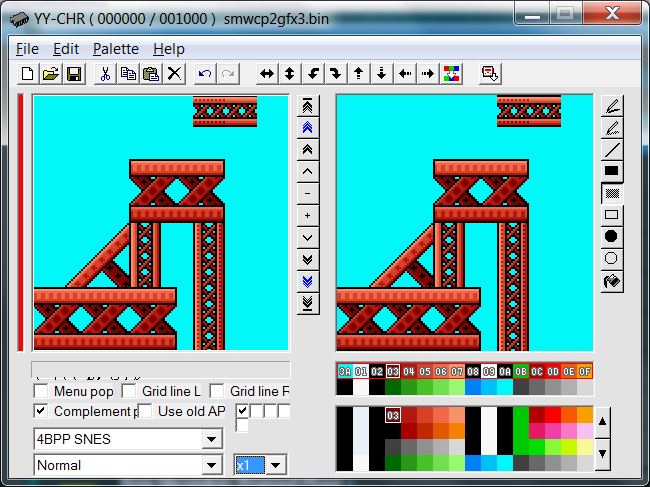The width and height of the screenshot is (650, 487).
Task: Open the File menu
Action: tap(27, 49)
